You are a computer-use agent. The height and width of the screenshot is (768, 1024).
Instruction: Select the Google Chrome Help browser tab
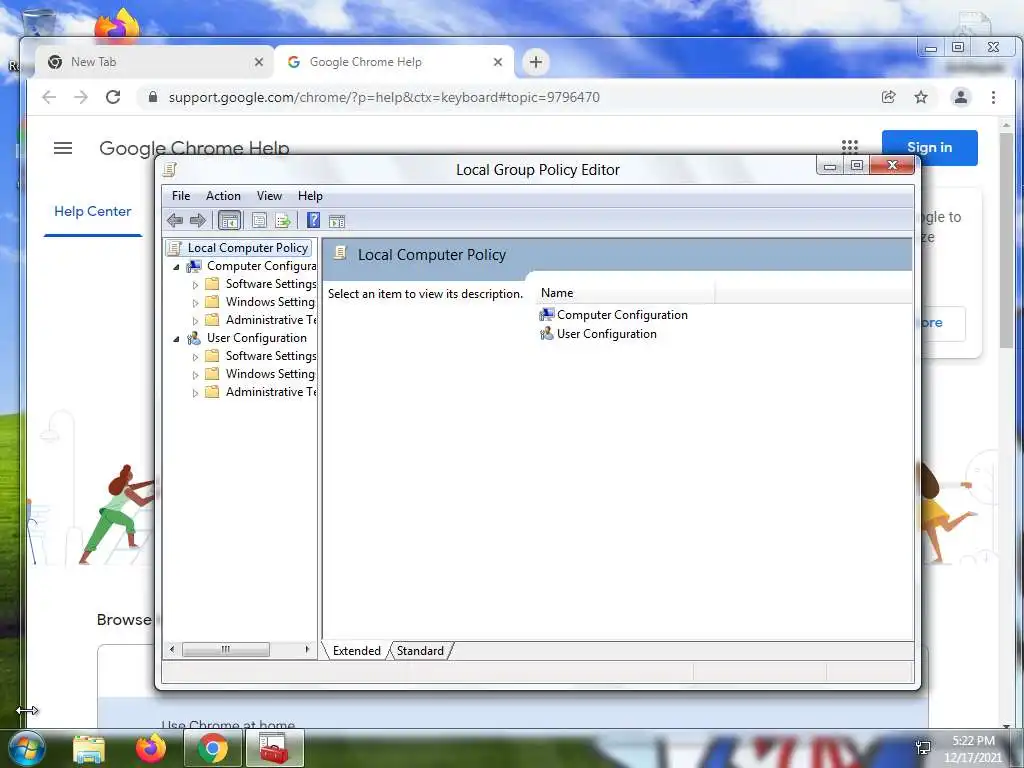(394, 62)
